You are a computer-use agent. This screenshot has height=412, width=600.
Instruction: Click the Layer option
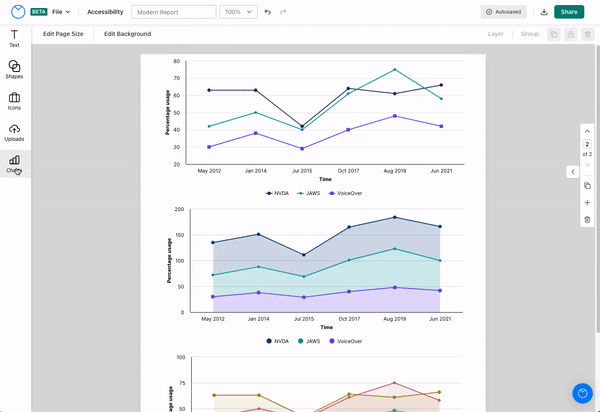[496, 34]
